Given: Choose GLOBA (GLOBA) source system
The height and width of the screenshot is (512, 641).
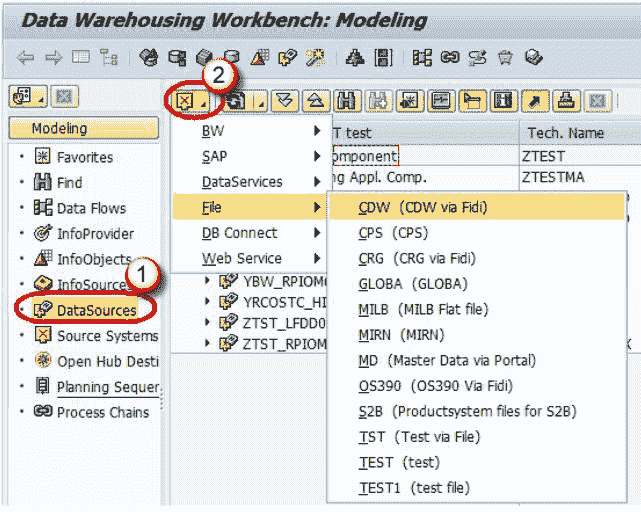Looking at the screenshot, I should coord(477,284).
